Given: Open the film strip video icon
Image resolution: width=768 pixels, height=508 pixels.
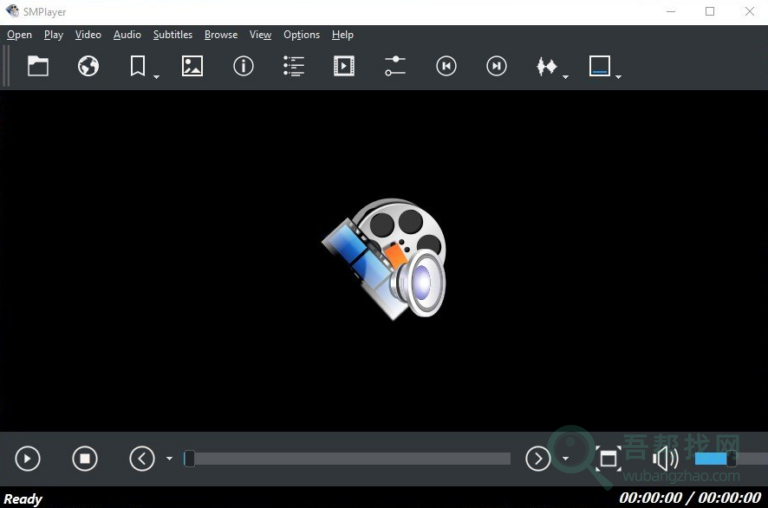Looking at the screenshot, I should [x=344, y=66].
